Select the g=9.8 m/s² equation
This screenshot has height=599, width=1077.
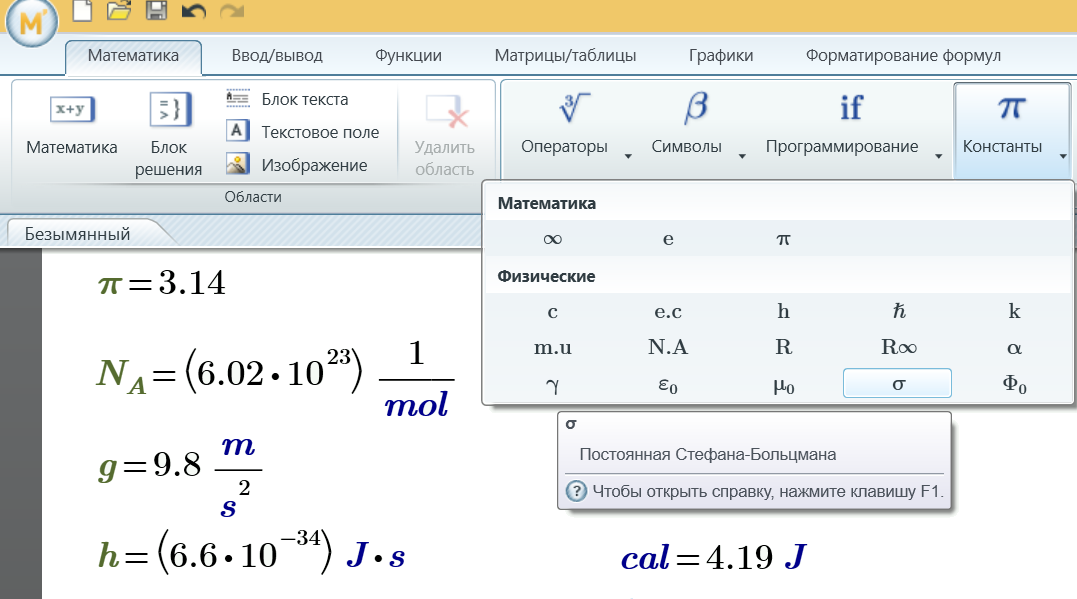coord(180,475)
